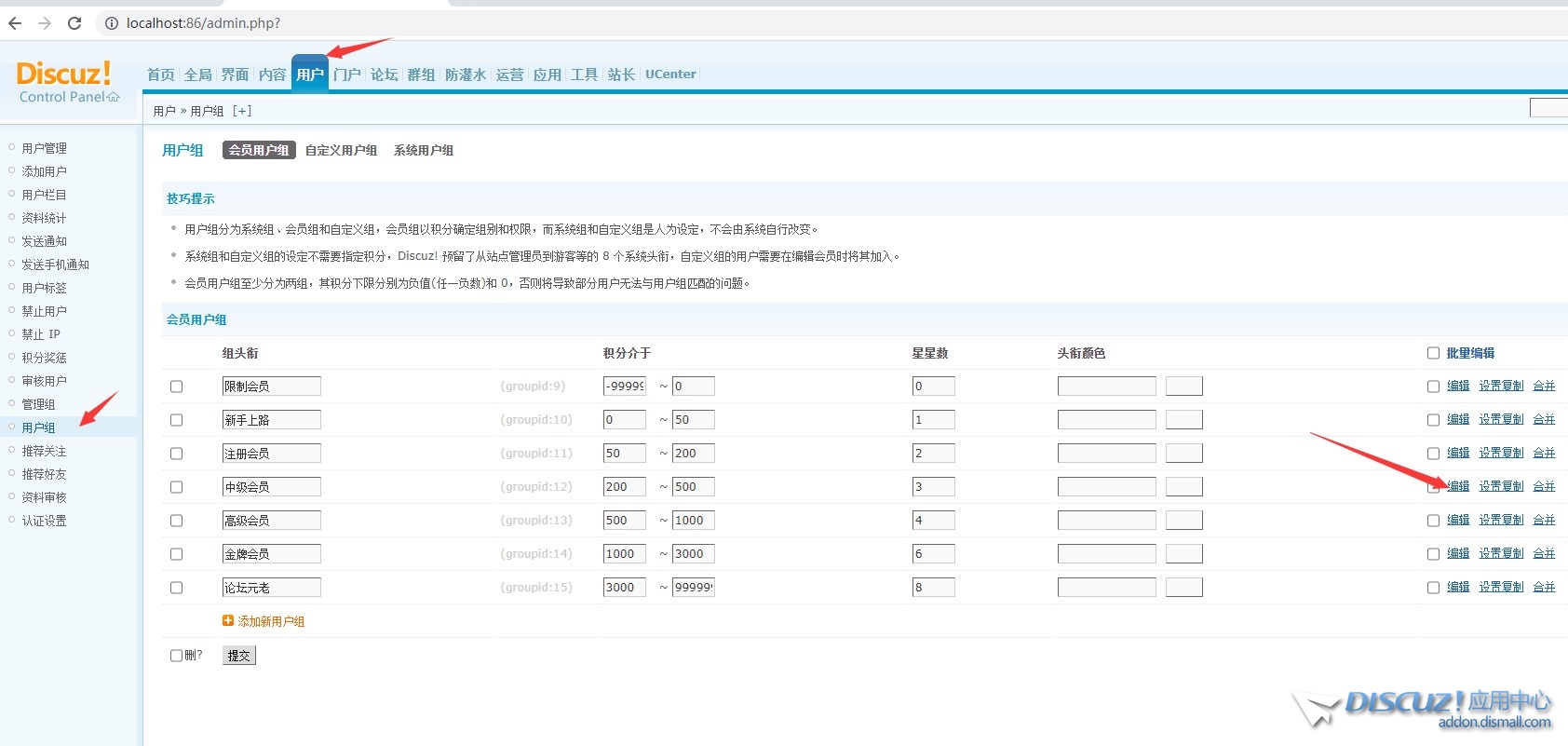Click 编辑 link for 中级会员 row
Viewport: 1568px width, 746px height.
tap(1458, 486)
